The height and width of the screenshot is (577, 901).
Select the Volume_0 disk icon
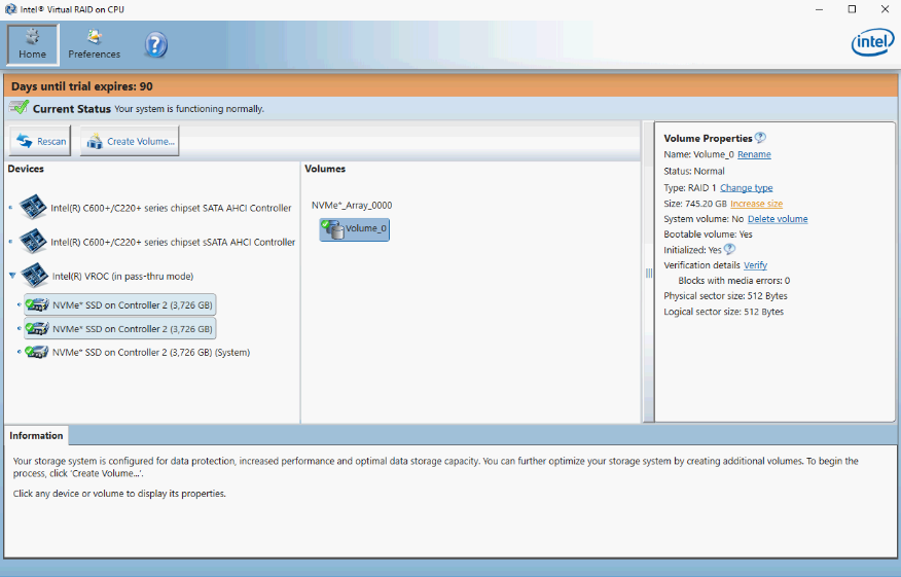[x=333, y=229]
